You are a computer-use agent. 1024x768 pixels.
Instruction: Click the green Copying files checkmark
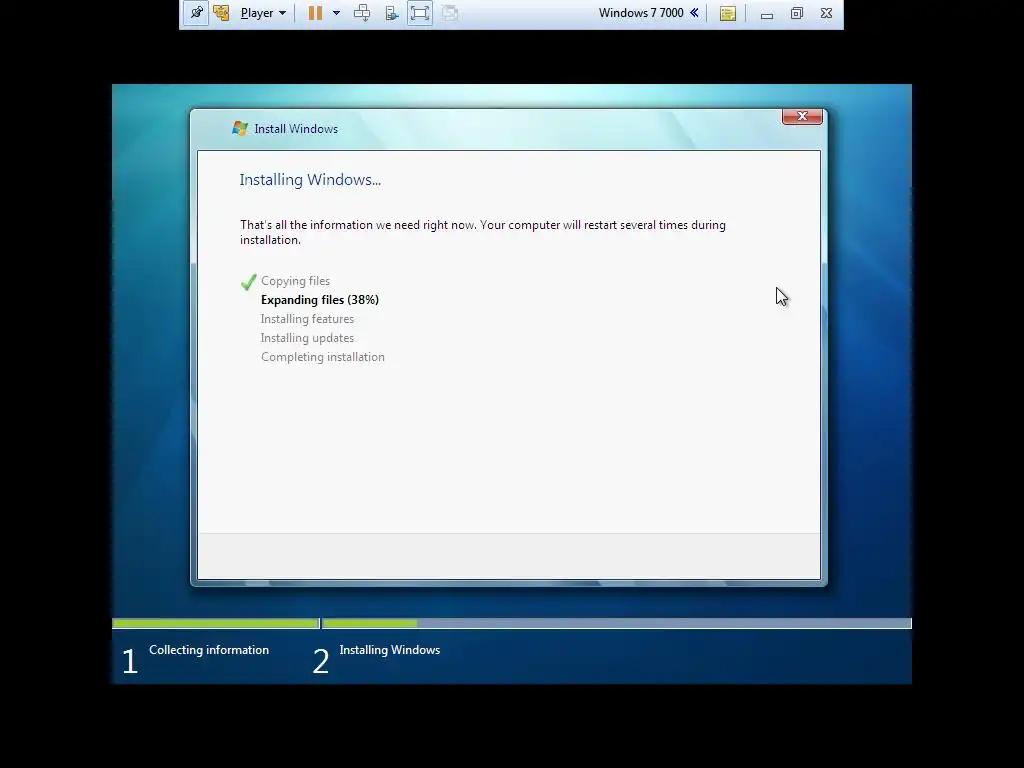pos(248,281)
